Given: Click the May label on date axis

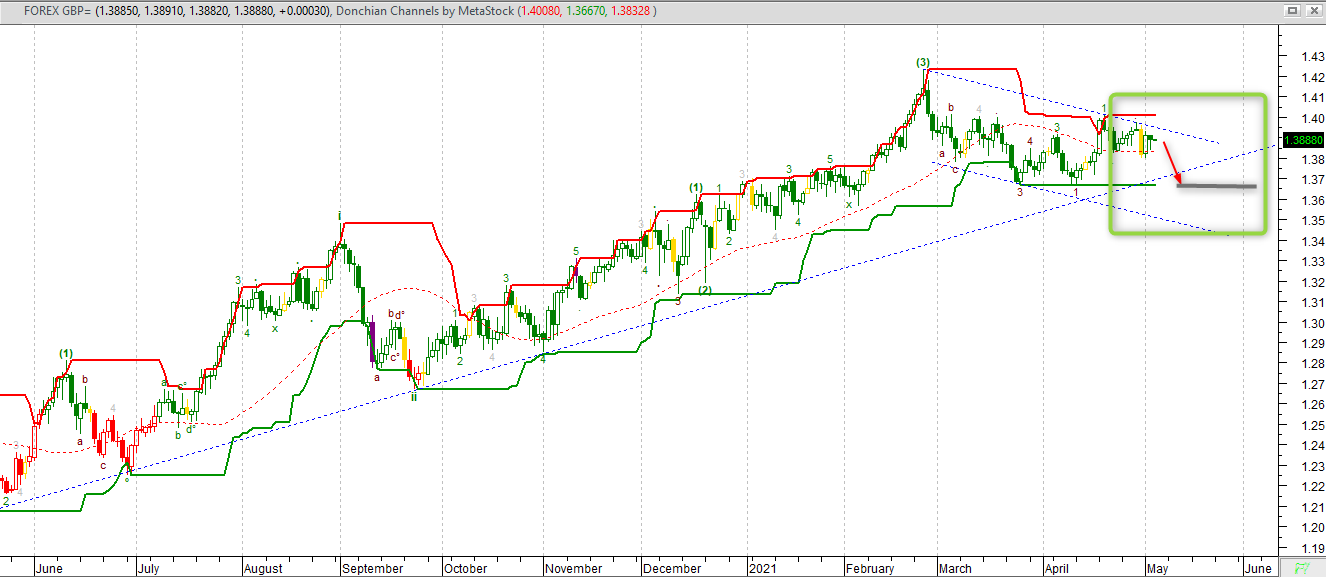Looking at the screenshot, I should (x=1157, y=568).
